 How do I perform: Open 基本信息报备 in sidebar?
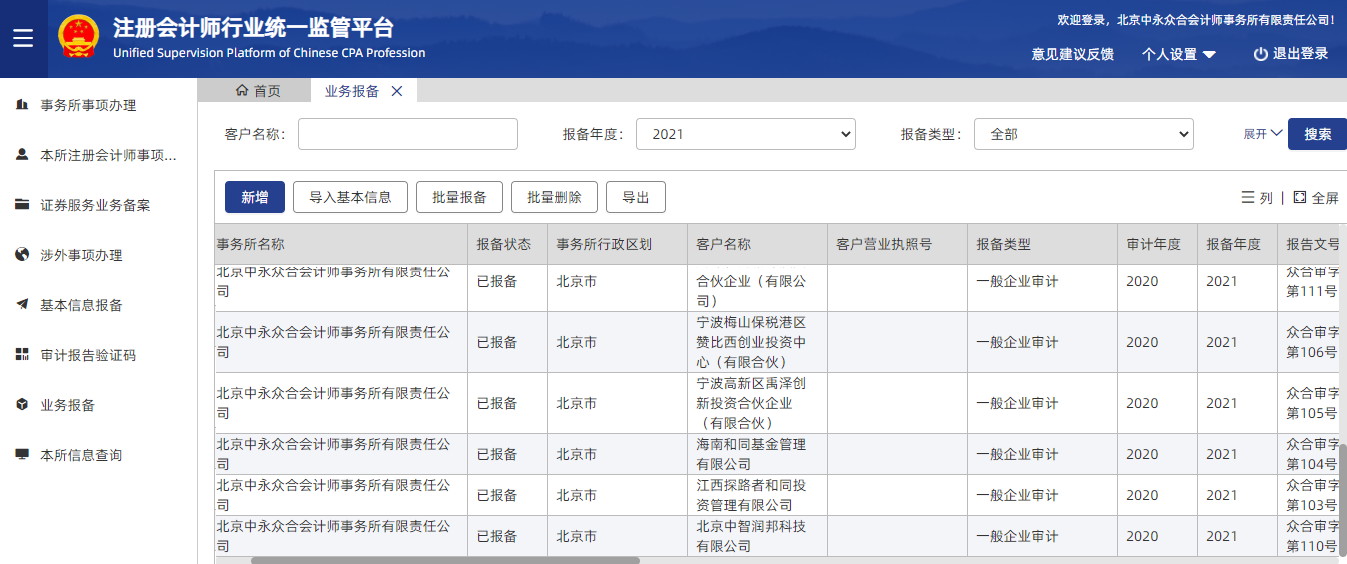(x=81, y=305)
